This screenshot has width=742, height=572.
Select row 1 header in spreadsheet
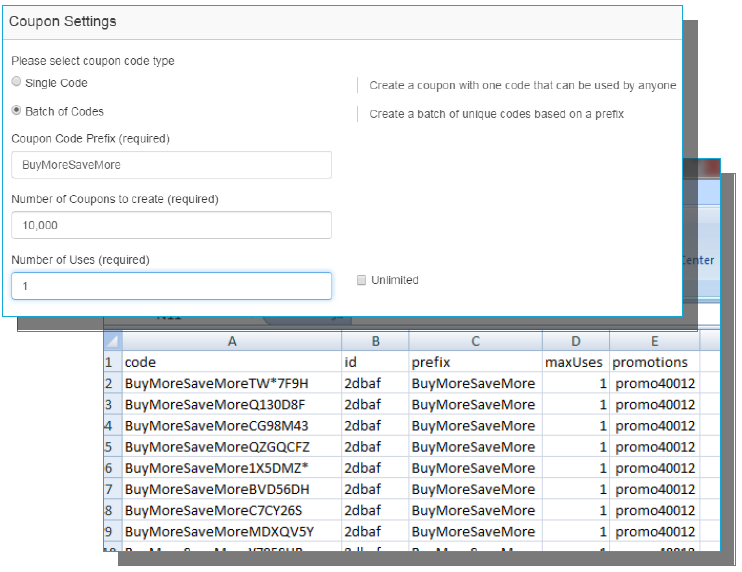tap(113, 362)
